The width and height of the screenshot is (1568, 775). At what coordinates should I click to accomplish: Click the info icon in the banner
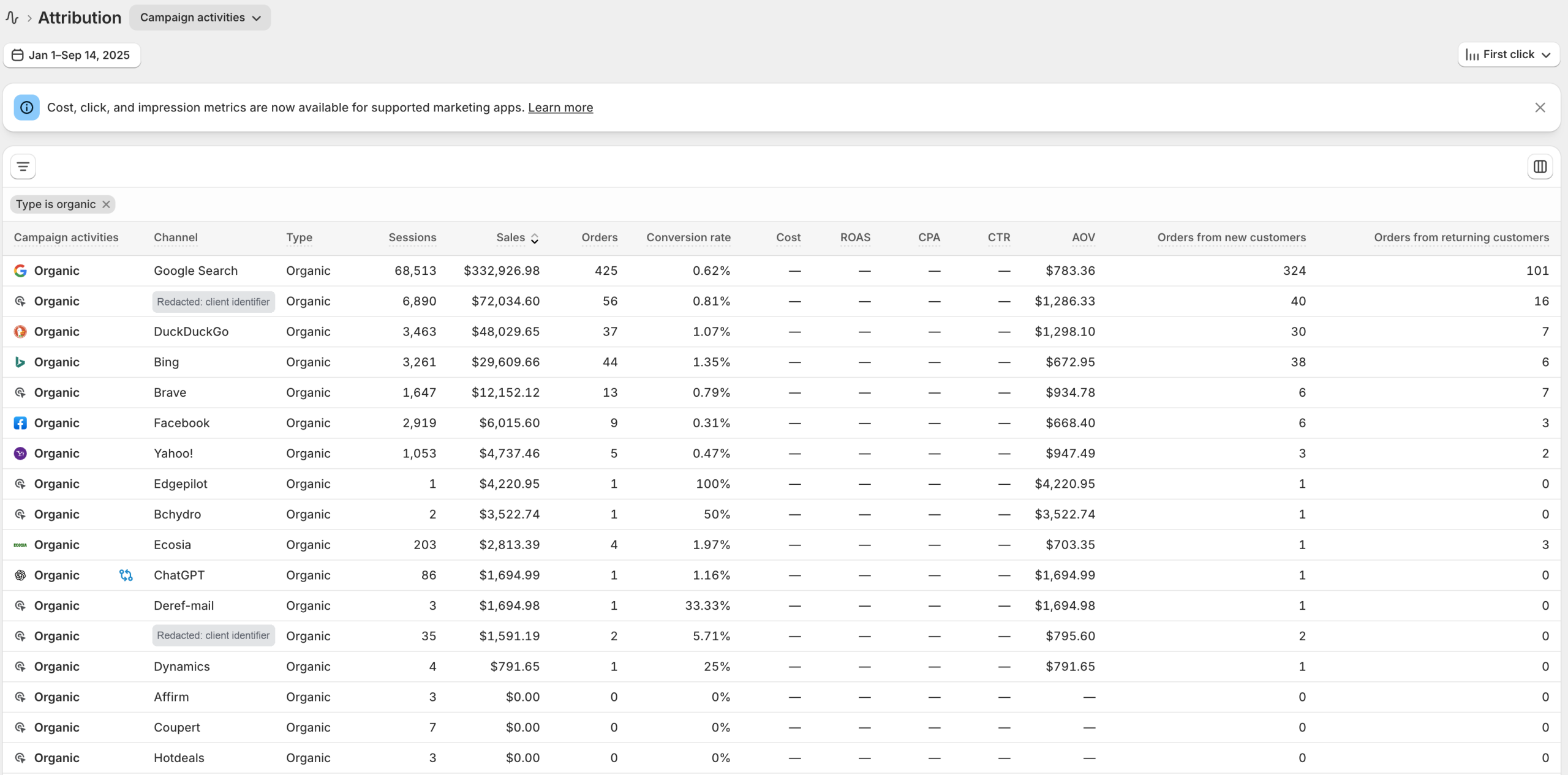(x=27, y=108)
